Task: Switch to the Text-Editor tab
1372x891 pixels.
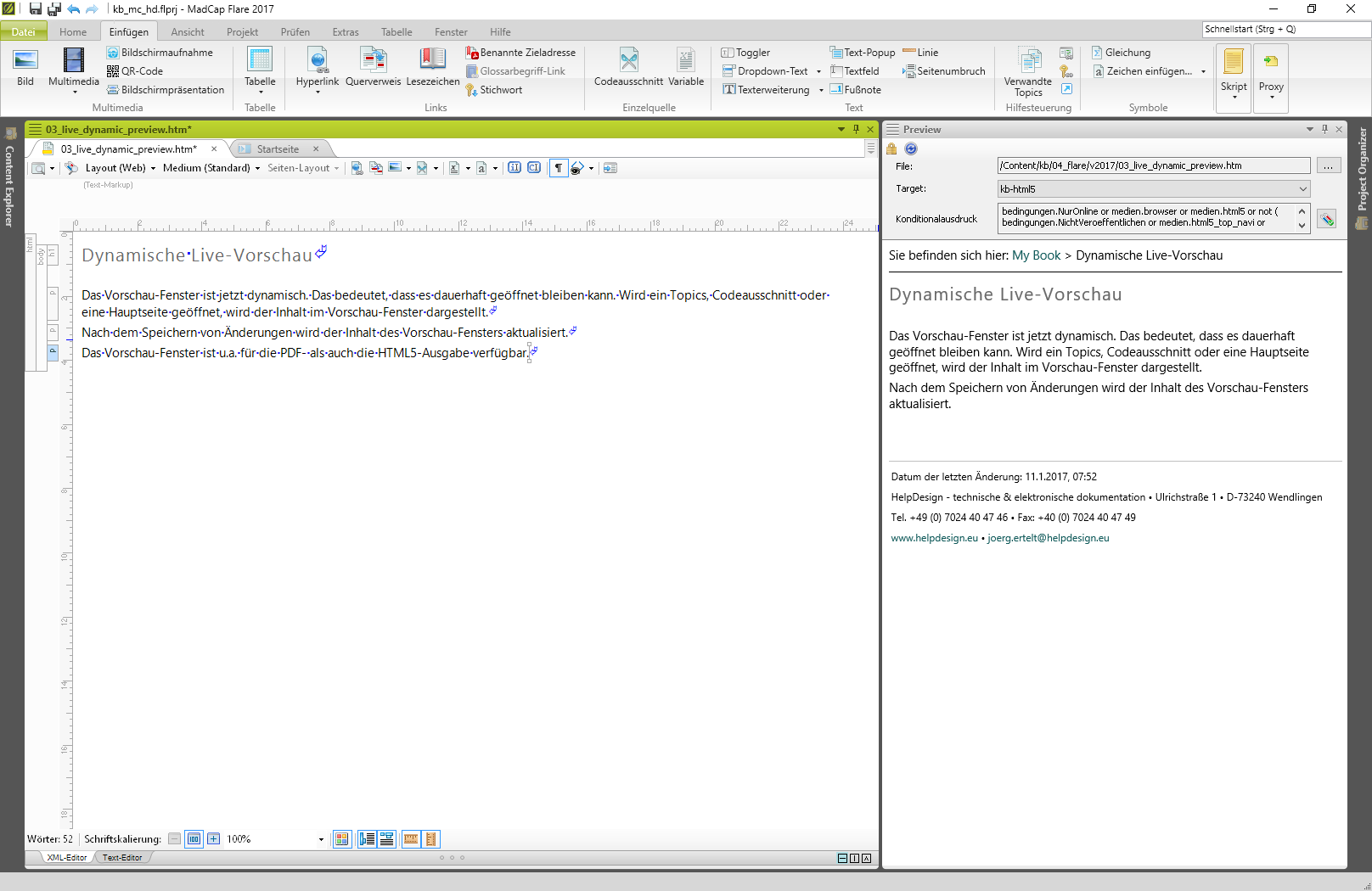Action: [x=122, y=858]
